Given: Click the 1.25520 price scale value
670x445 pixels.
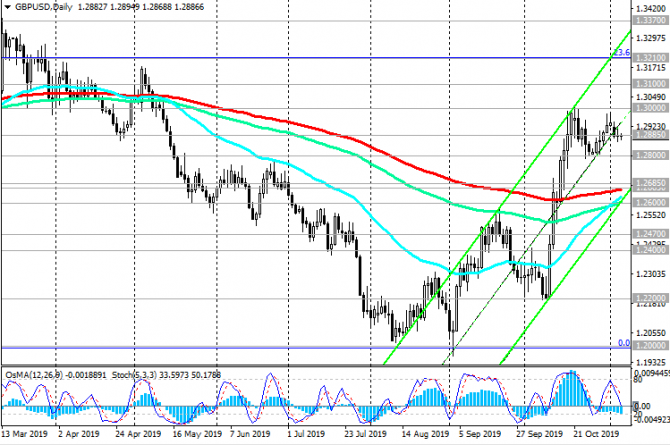Looking at the screenshot, I should 651,215.
